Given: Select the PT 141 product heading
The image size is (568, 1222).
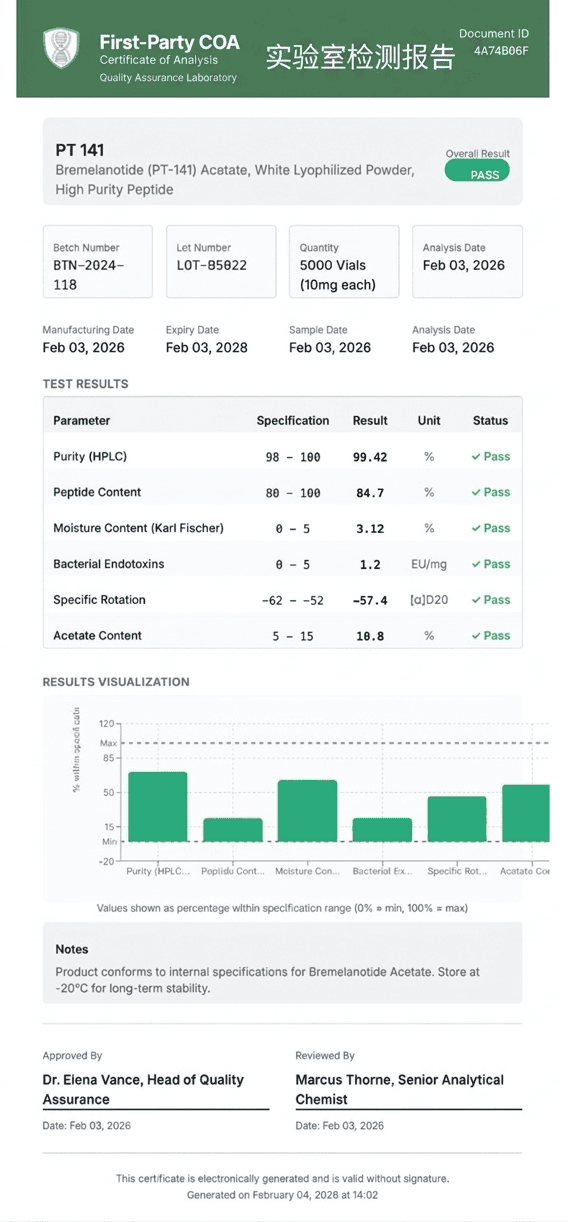Looking at the screenshot, I should (80, 150).
